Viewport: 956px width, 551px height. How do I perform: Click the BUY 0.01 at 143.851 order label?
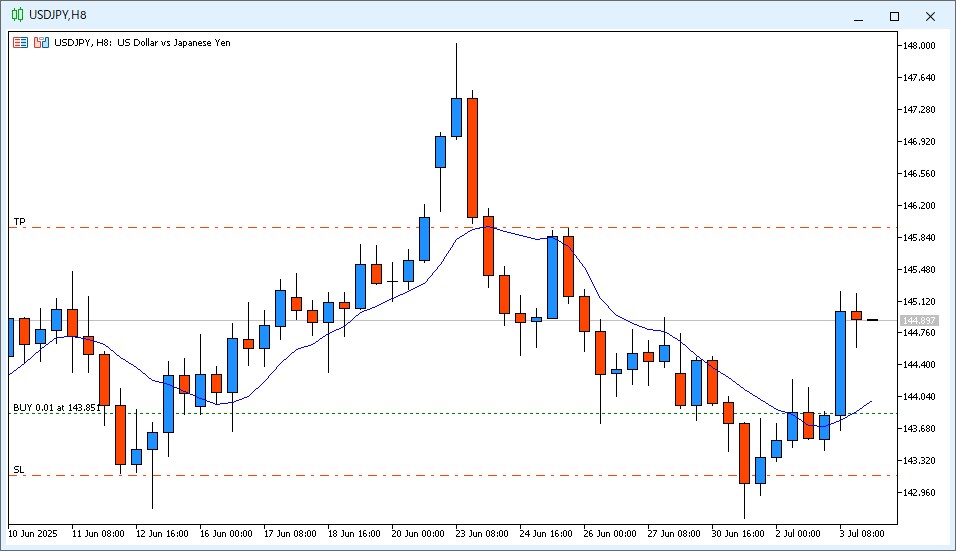(x=57, y=407)
